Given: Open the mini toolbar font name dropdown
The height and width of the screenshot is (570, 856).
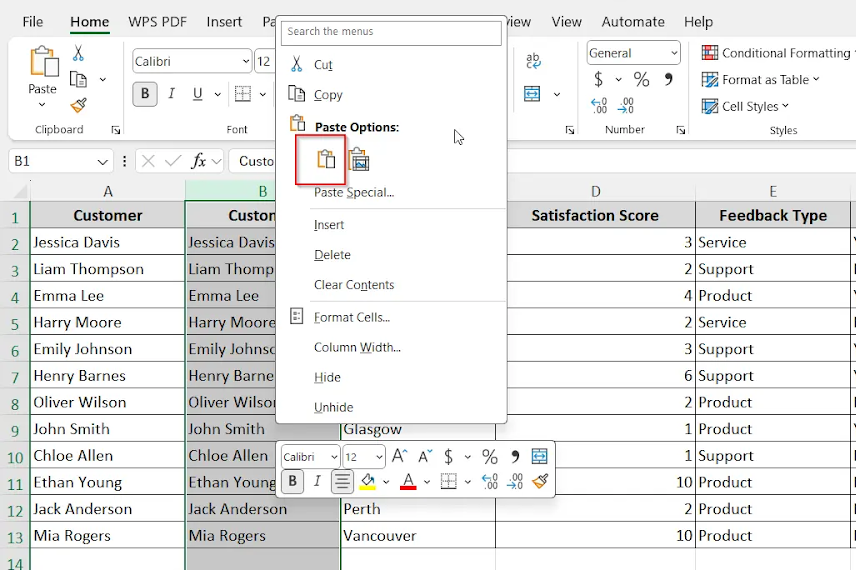Looking at the screenshot, I should click(x=334, y=457).
